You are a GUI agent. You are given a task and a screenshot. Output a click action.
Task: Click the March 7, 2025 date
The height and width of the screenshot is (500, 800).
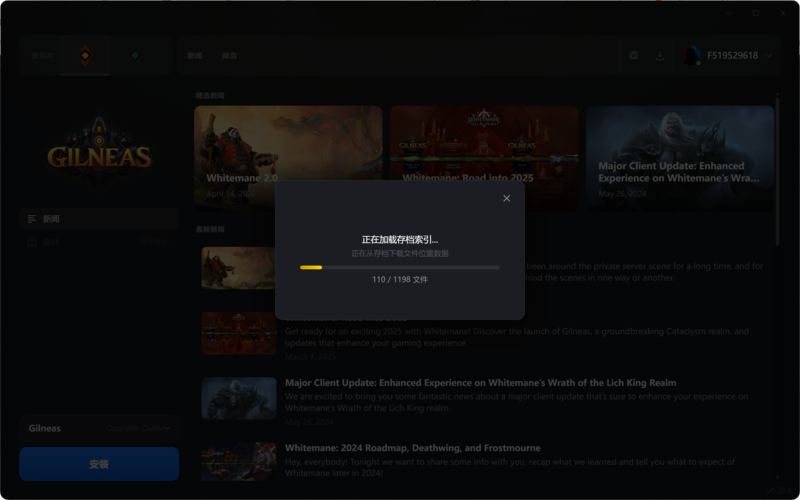click(310, 357)
